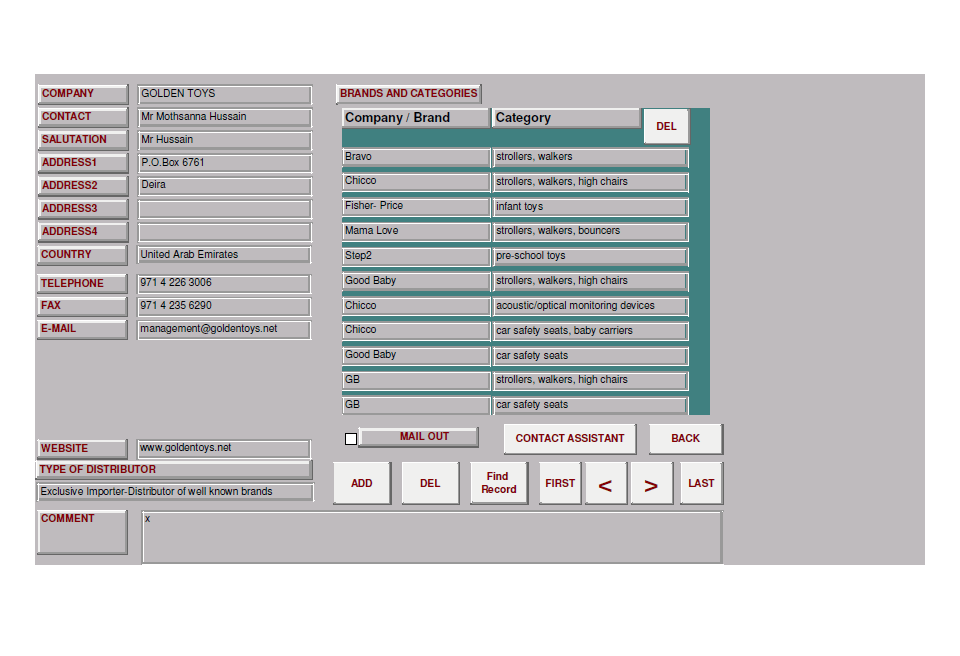The width and height of the screenshot is (960, 656).
Task: Click the E-MAIL field management@goldentoys.net
Action: (x=224, y=329)
